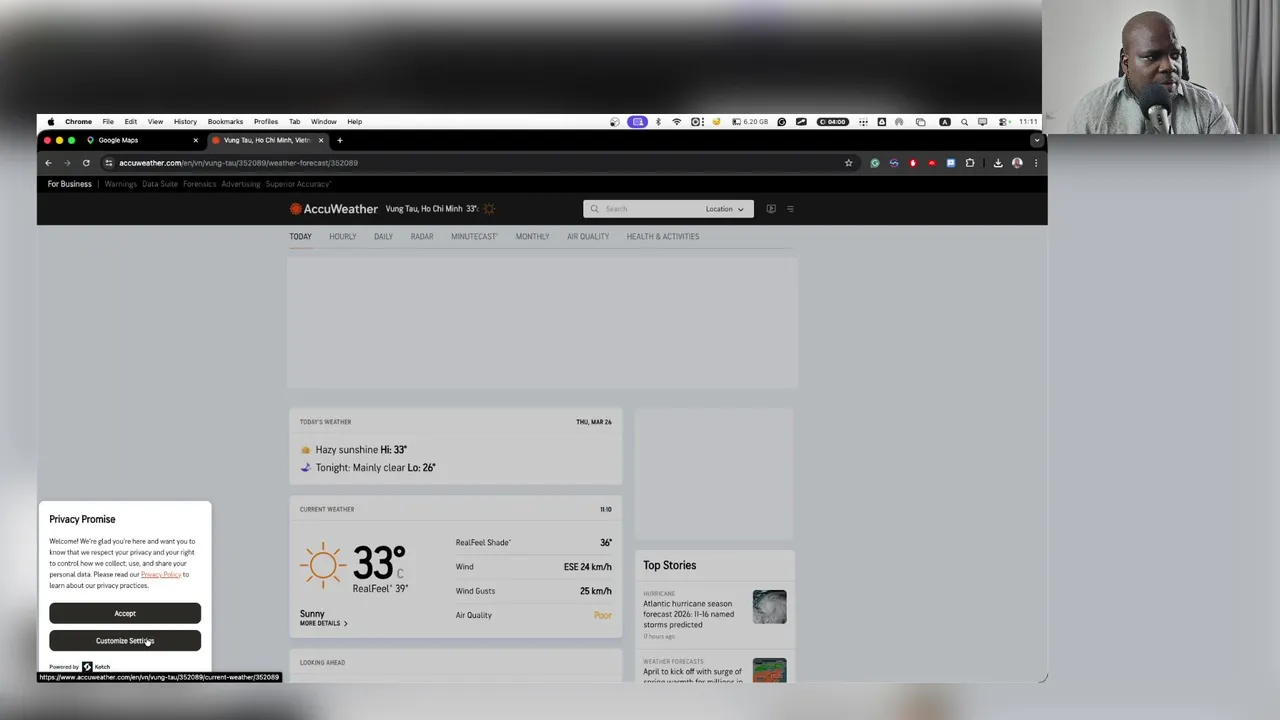The width and height of the screenshot is (1280, 720).
Task: Open the Warnings link
Action: 120,184
